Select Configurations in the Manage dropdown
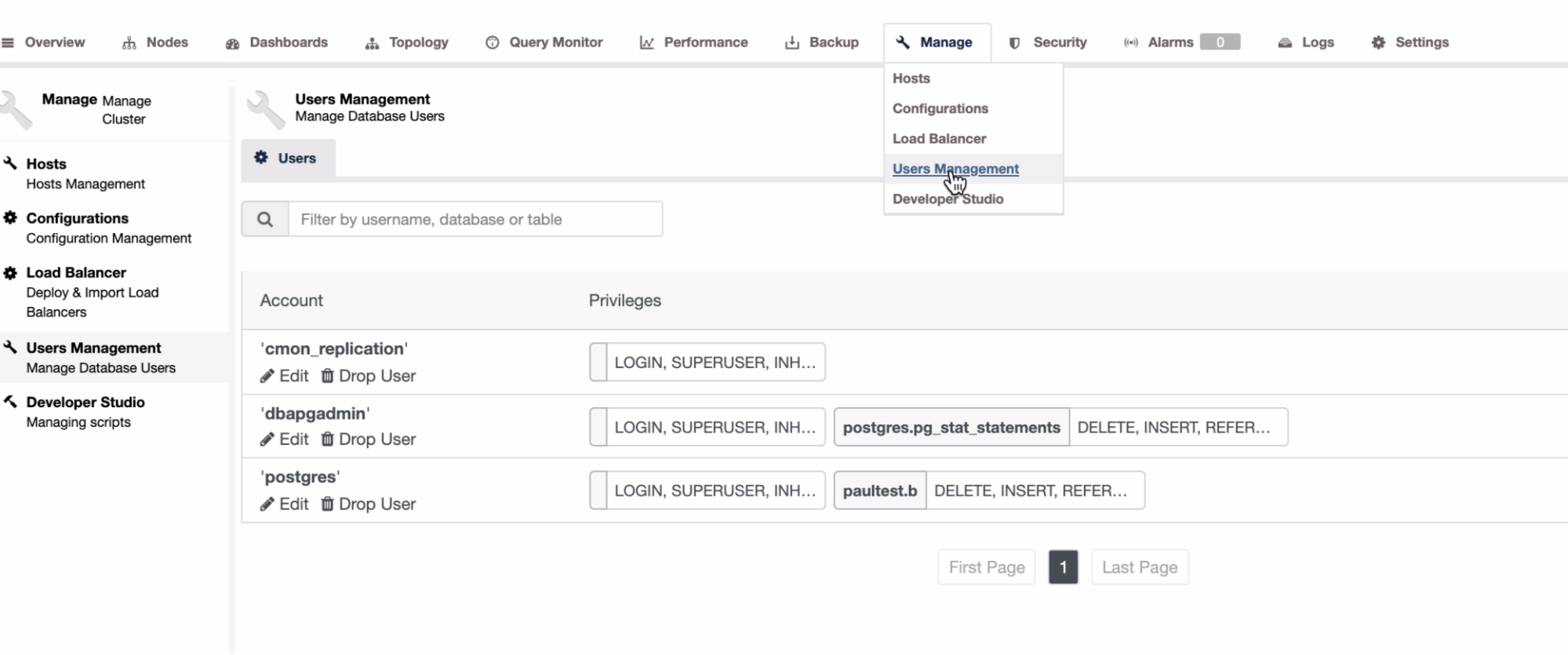 pyautogui.click(x=940, y=108)
